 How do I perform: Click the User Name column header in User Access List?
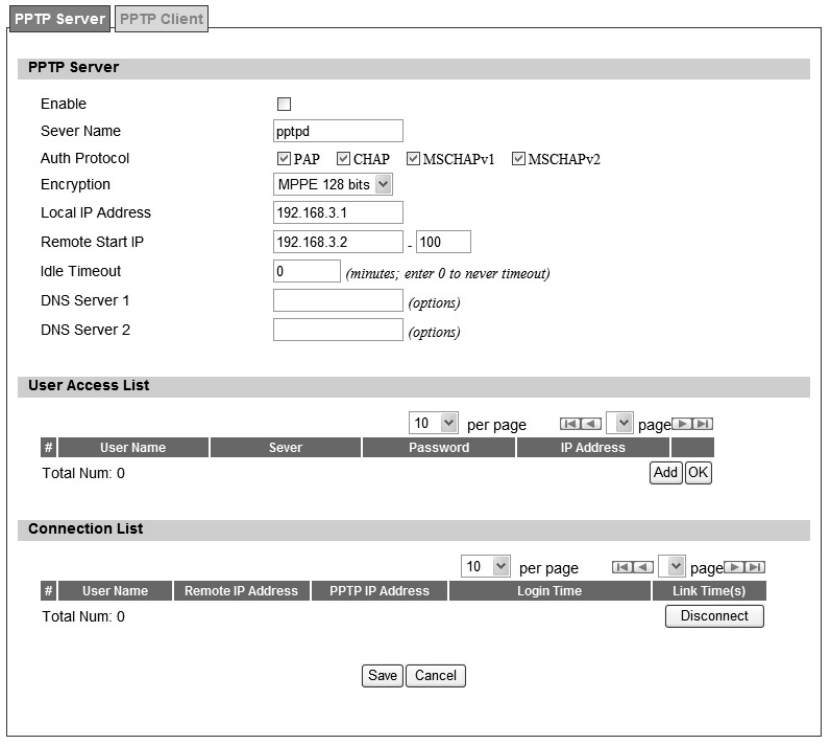[x=133, y=448]
